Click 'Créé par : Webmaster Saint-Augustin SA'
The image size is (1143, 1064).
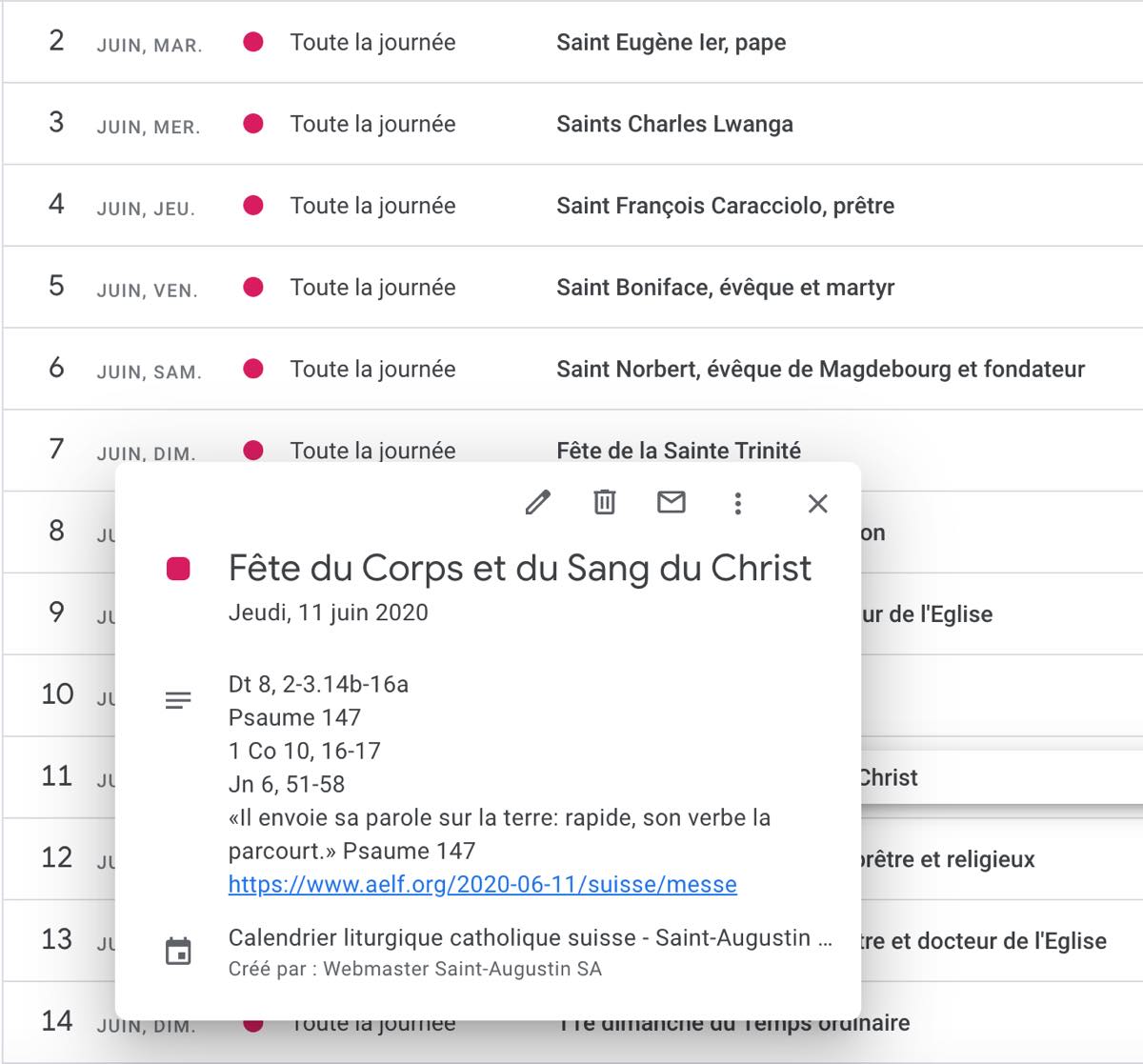pyautogui.click(x=415, y=970)
